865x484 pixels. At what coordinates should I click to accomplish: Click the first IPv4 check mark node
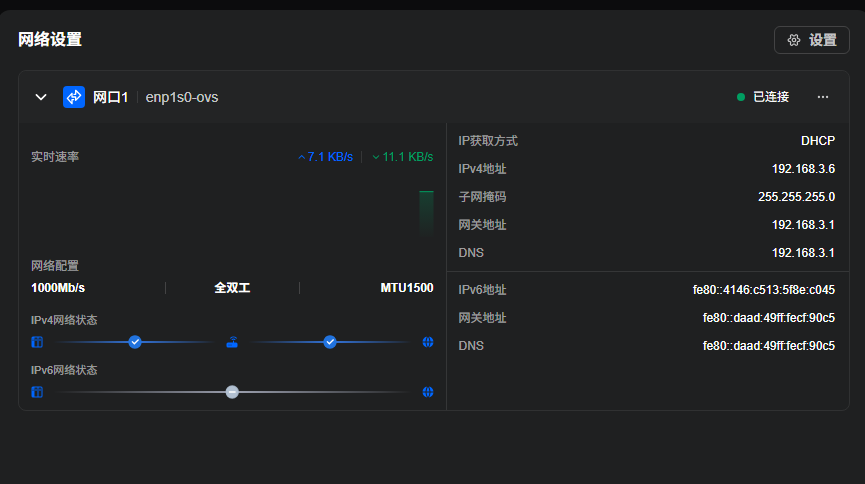tap(135, 342)
